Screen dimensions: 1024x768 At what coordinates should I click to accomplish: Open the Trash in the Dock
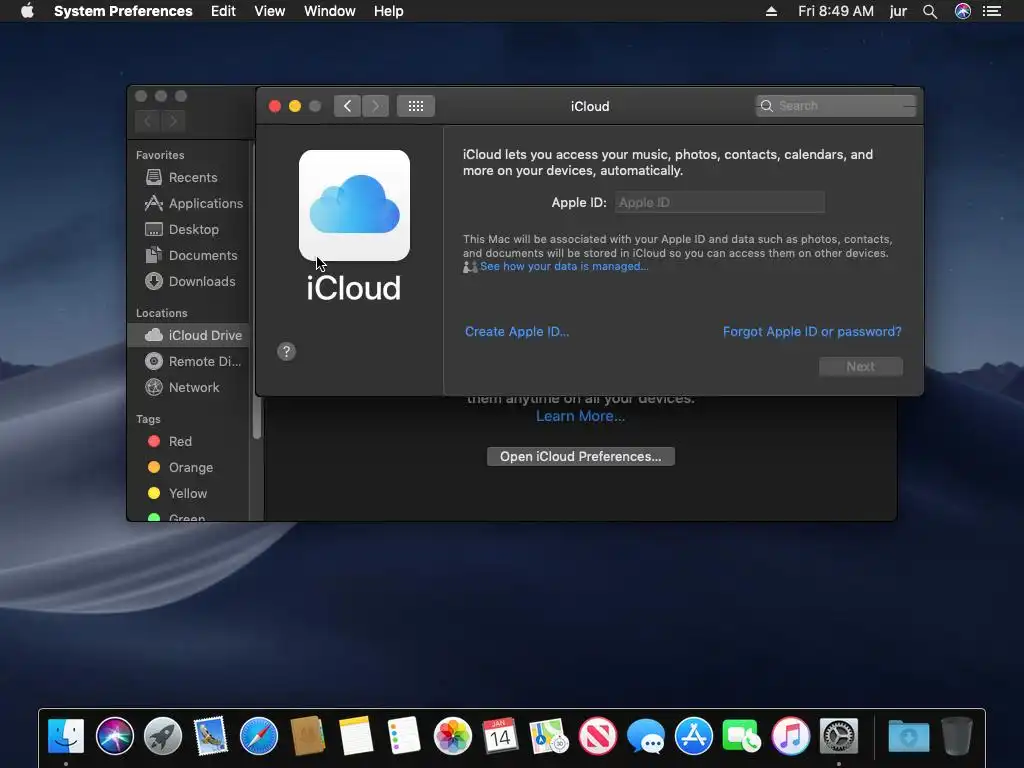(x=957, y=736)
